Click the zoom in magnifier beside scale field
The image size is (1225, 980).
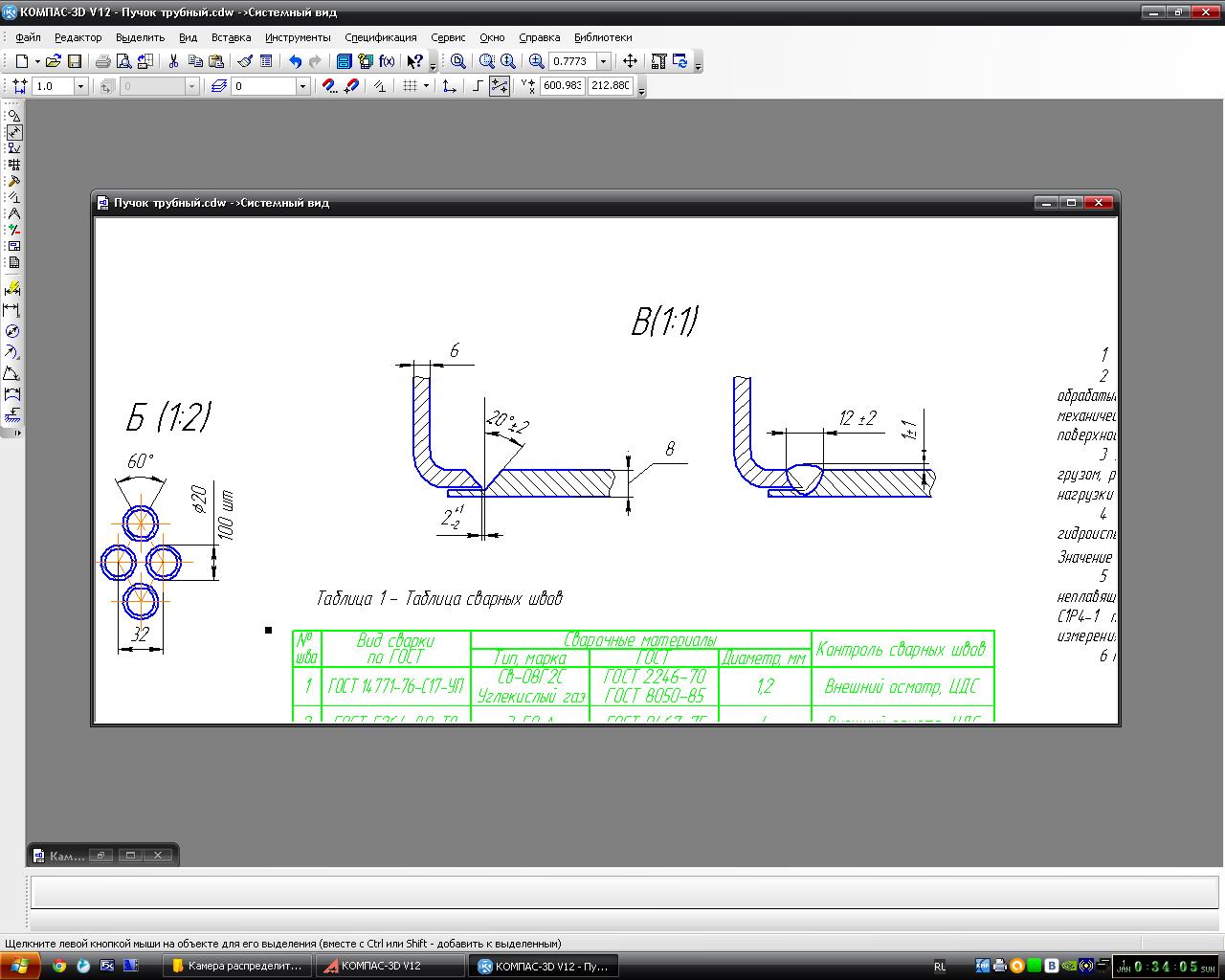(x=536, y=61)
